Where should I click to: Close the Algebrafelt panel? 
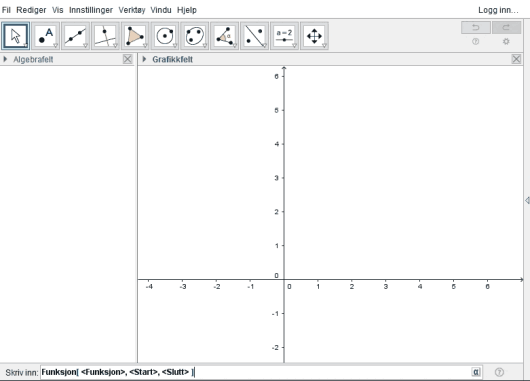point(127,59)
